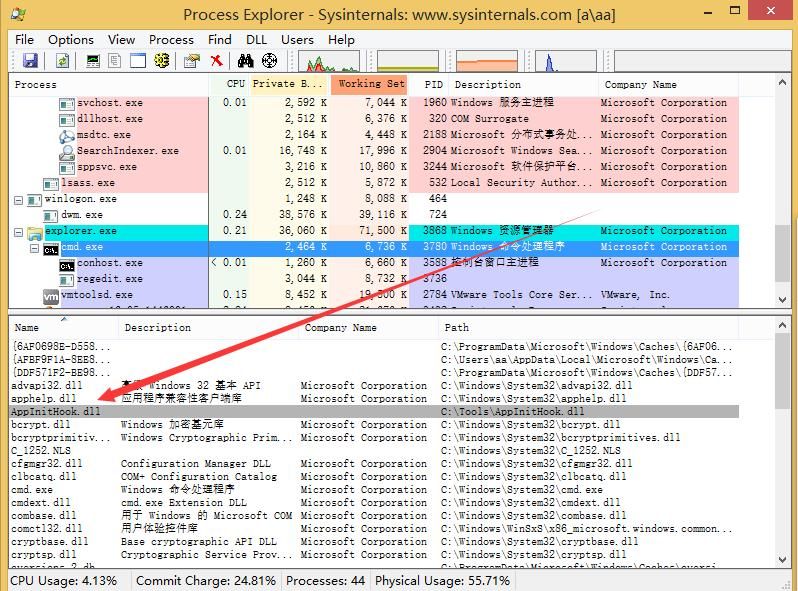798x591 pixels.
Task: Collapse the winlogon.exe tree node
Action: [18, 201]
